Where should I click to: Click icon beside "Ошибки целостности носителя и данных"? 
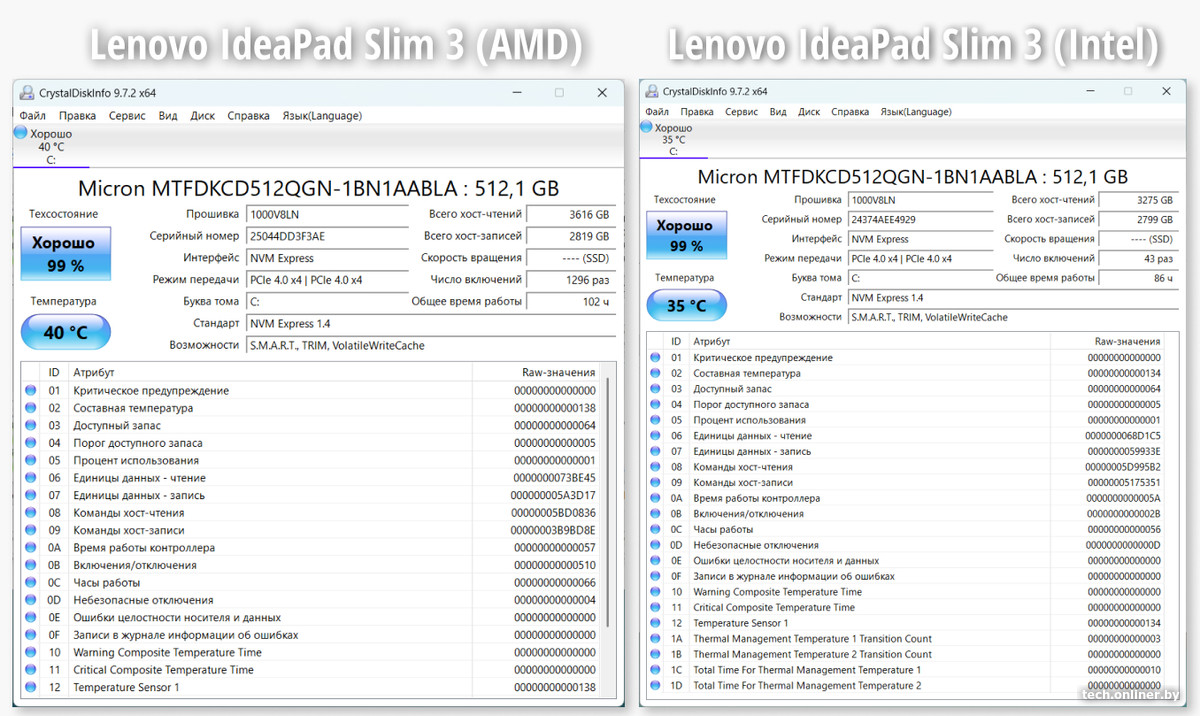[x=31, y=617]
